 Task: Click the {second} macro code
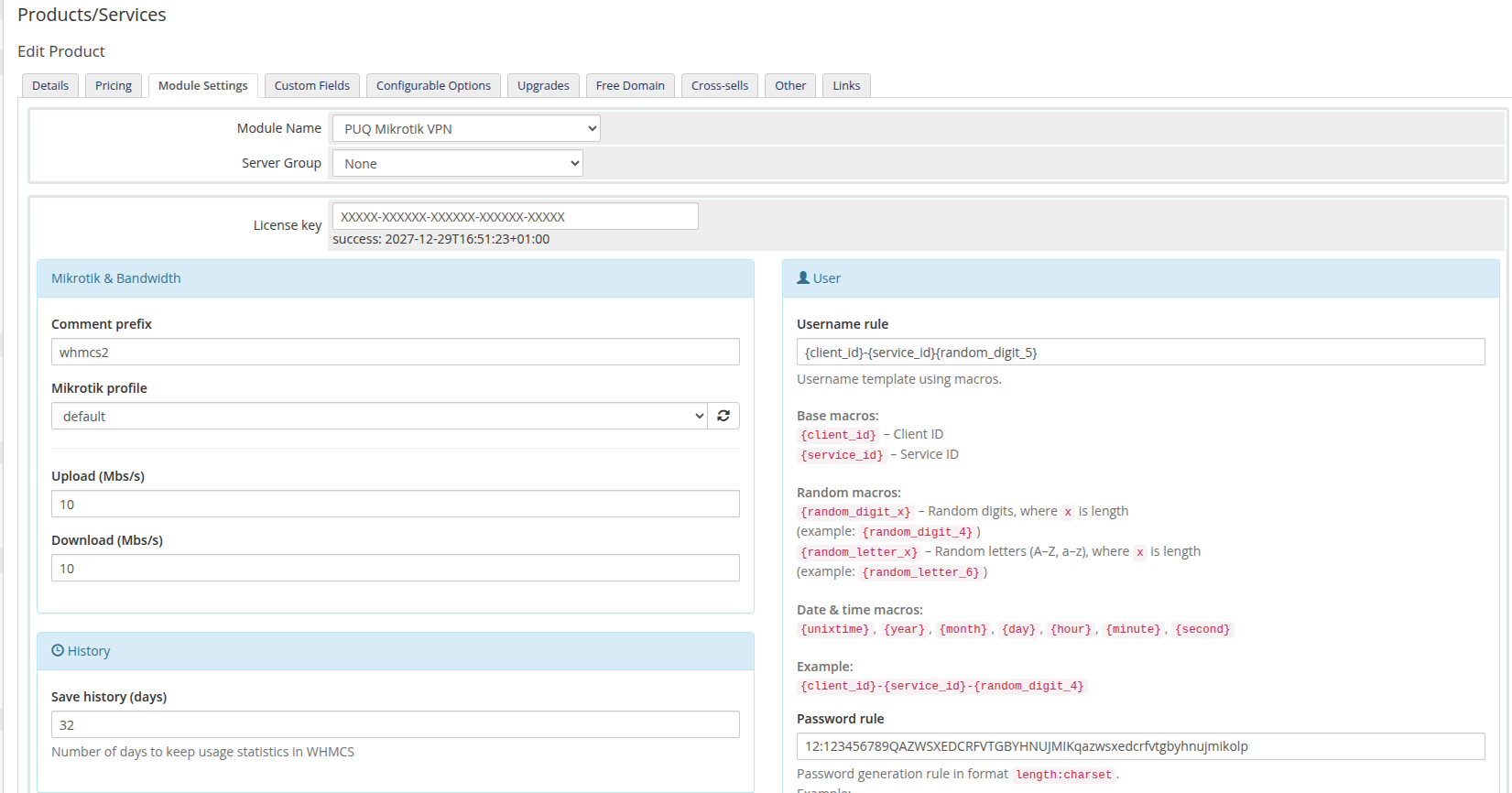[x=1202, y=629]
